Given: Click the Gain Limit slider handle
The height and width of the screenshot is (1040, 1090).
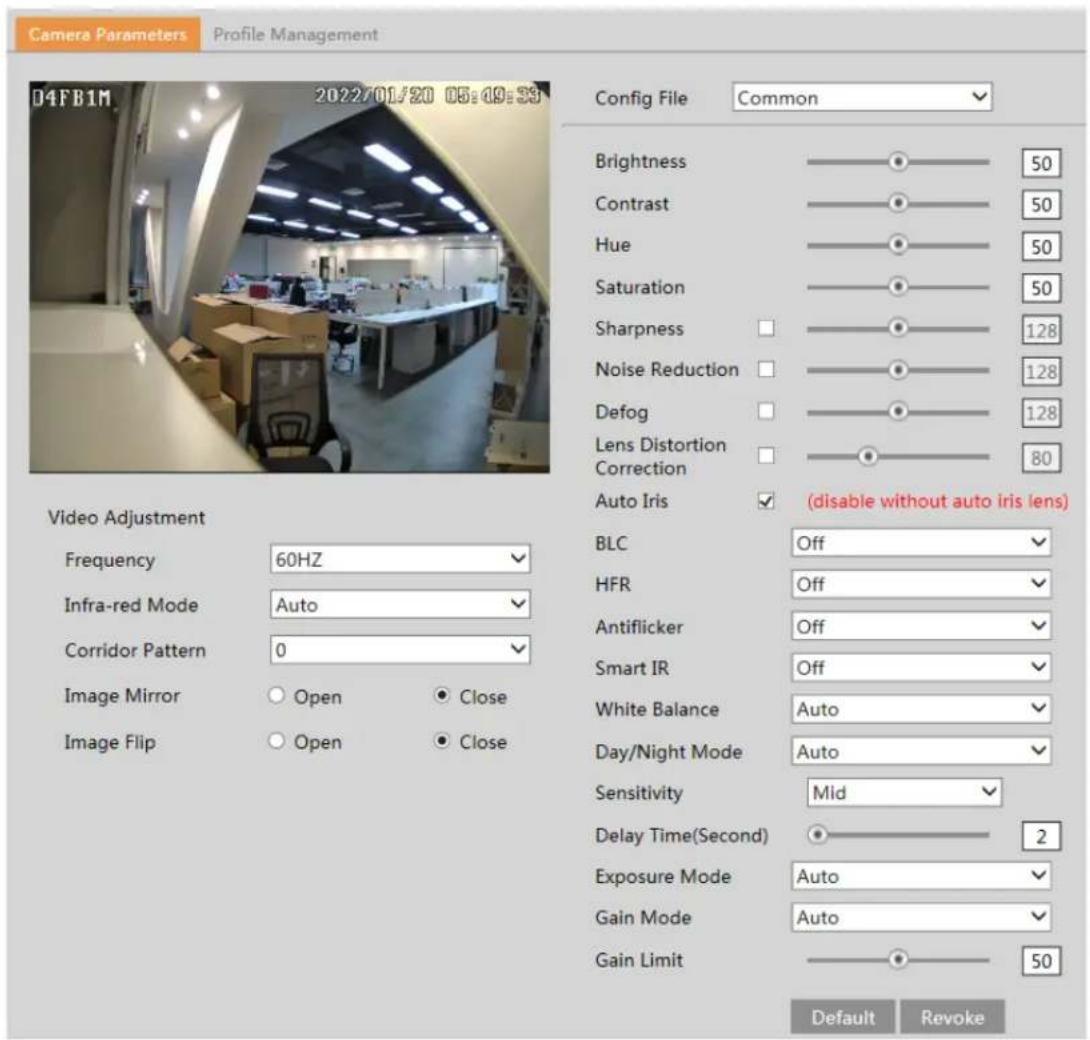Looking at the screenshot, I should 898,959.
